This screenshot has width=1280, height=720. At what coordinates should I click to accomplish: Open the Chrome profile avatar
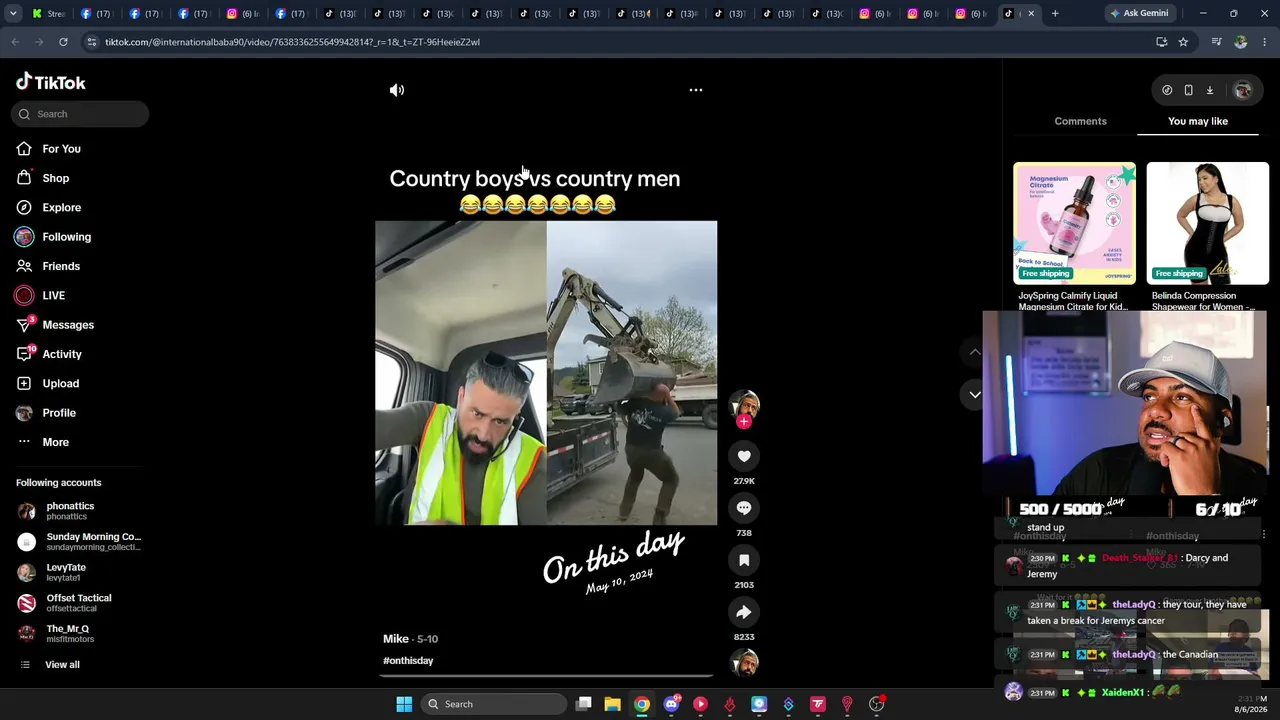[x=1241, y=42]
